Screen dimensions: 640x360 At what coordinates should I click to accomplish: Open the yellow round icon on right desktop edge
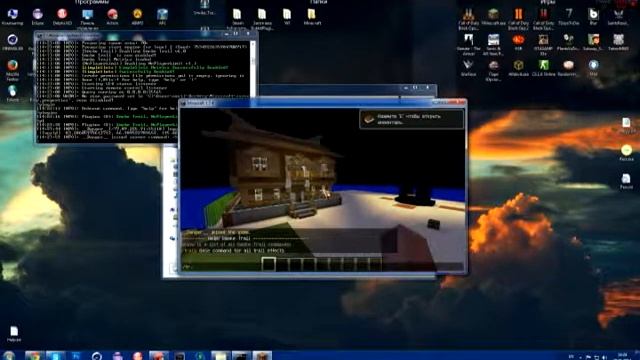point(627,152)
